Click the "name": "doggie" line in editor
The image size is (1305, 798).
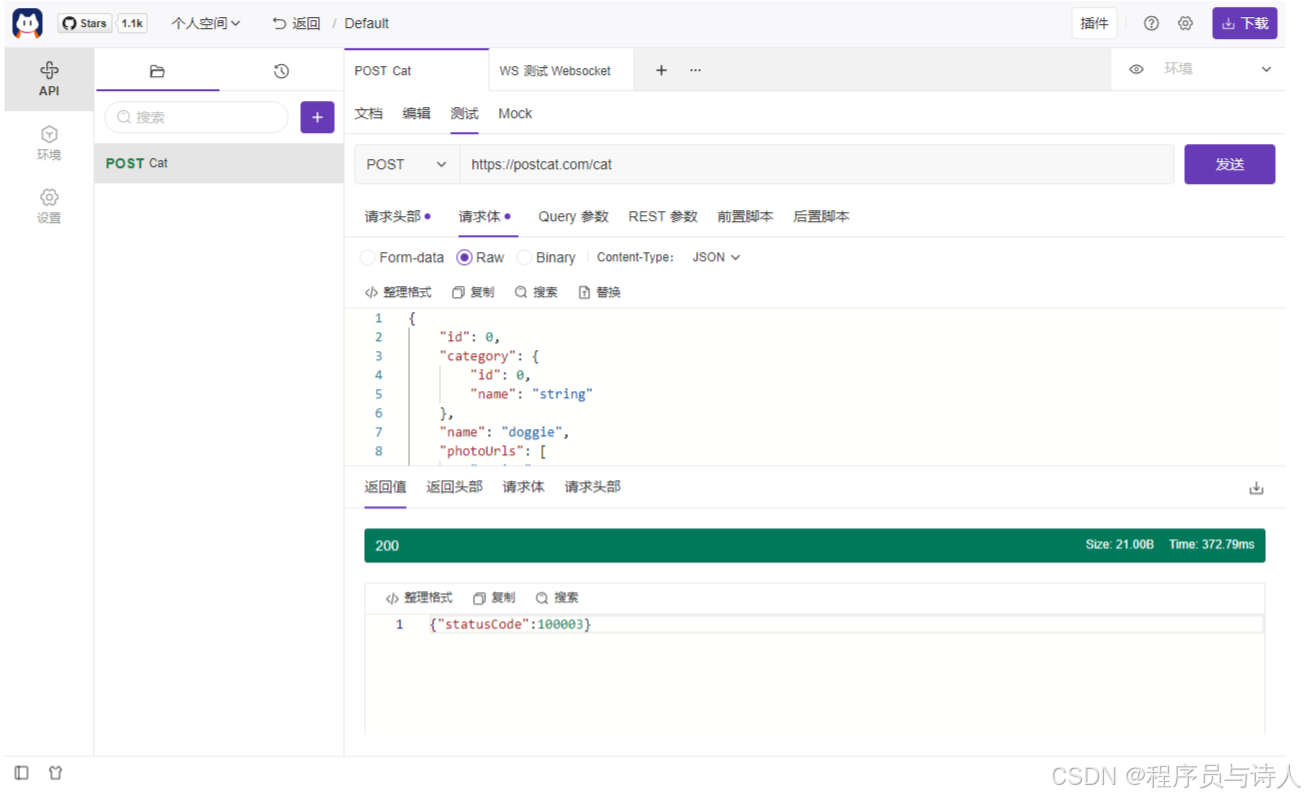[x=504, y=432]
